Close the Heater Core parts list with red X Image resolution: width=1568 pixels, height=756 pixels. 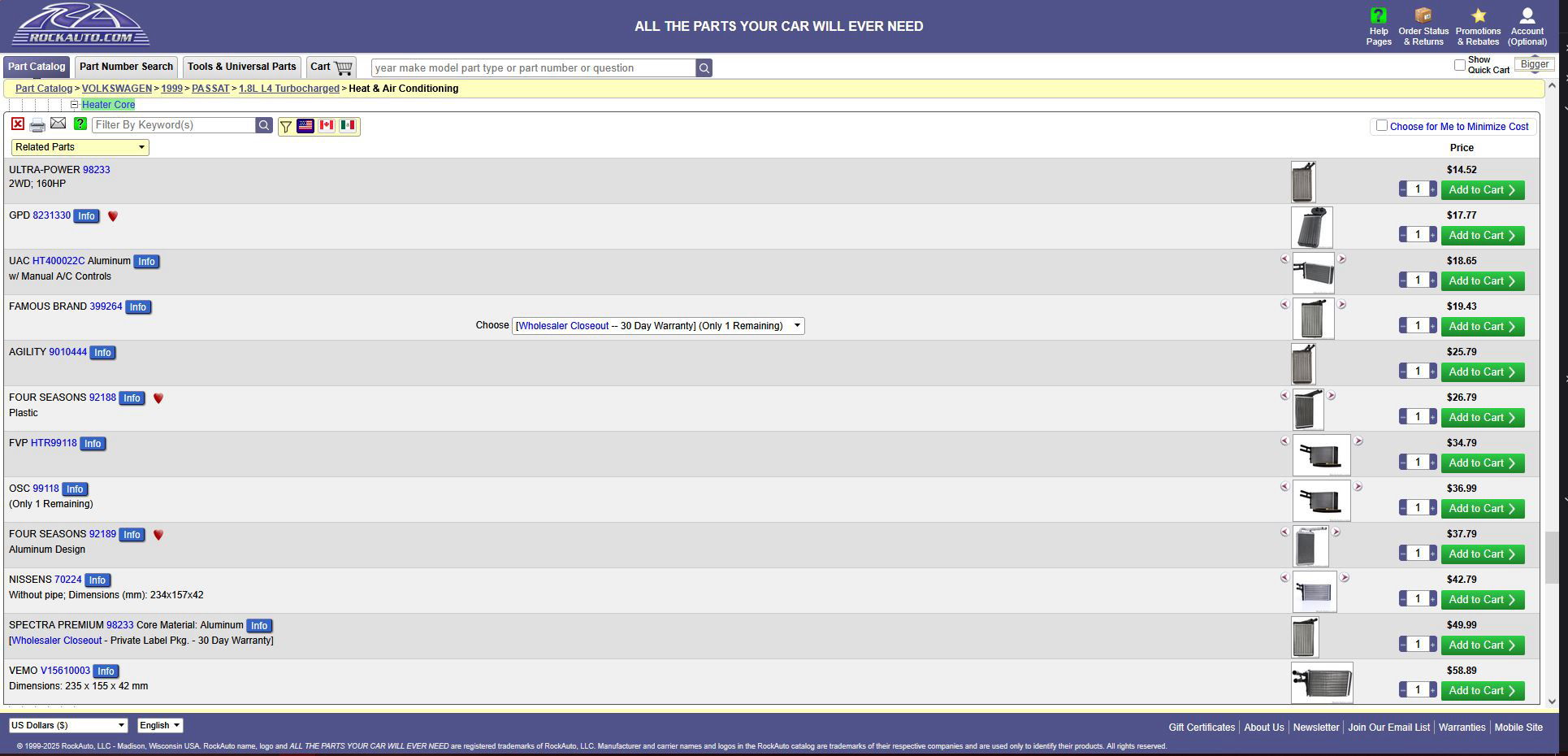point(18,124)
